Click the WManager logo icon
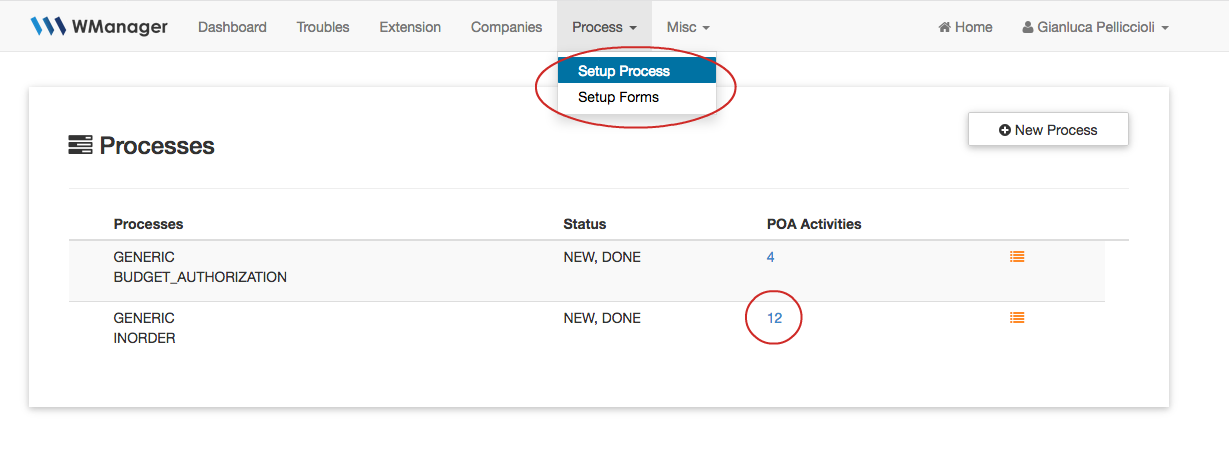The height and width of the screenshot is (474, 1229). coord(47,27)
